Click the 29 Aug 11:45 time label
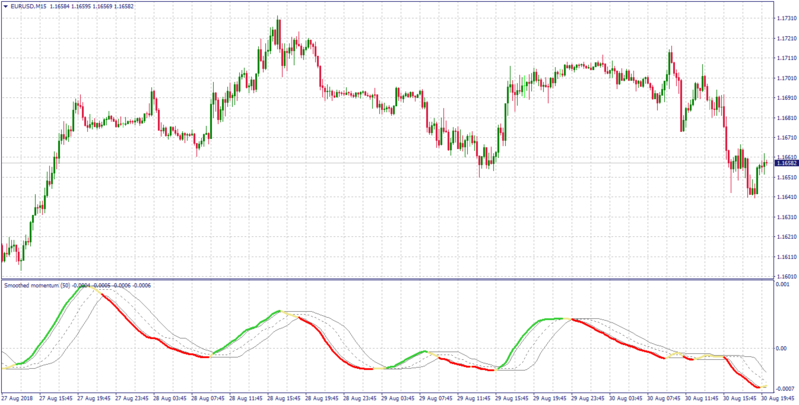 [476, 399]
